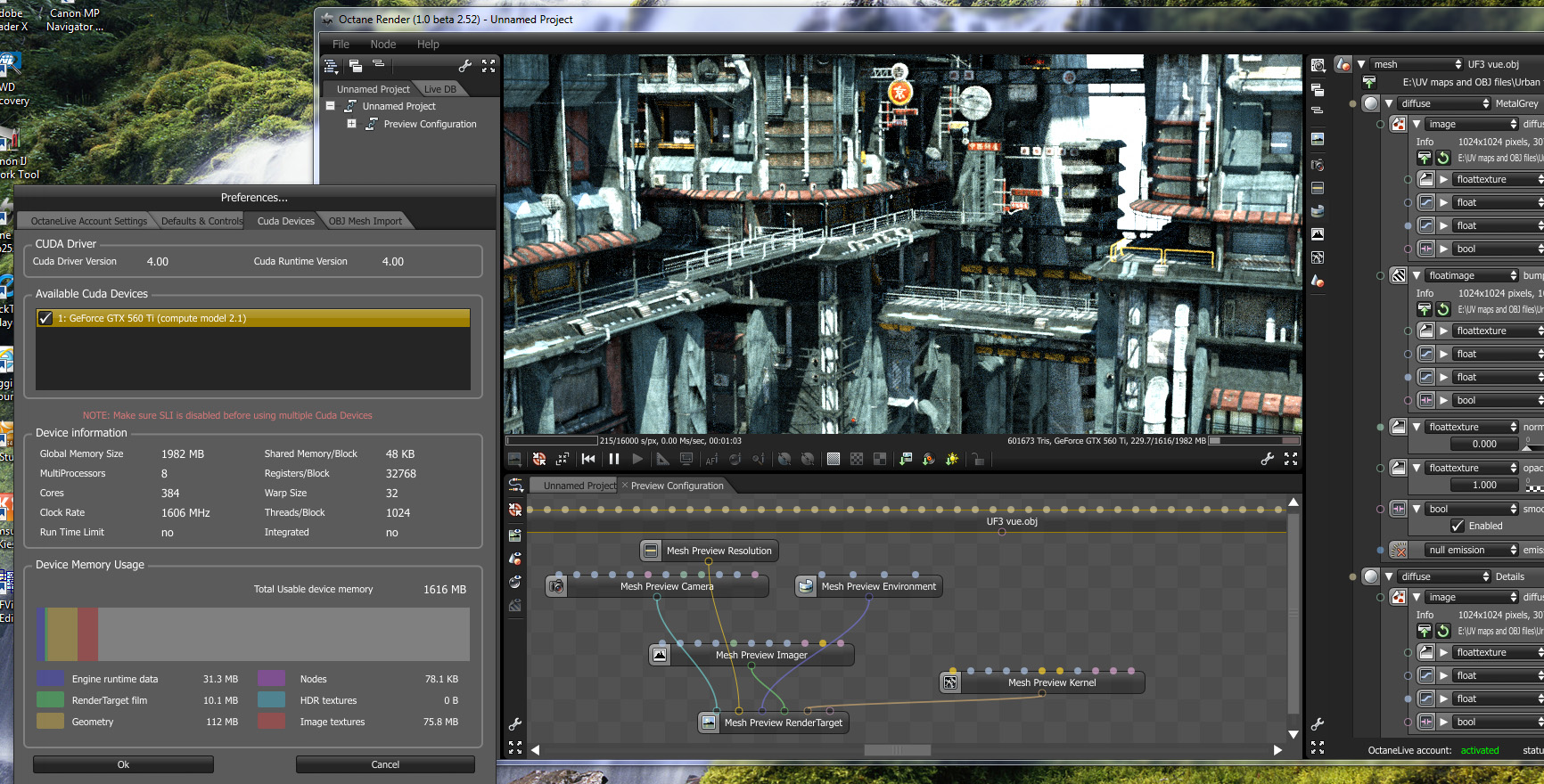
Task: Uncheck GeForce GTX 560 Ti Cuda device
Action: pos(45,318)
